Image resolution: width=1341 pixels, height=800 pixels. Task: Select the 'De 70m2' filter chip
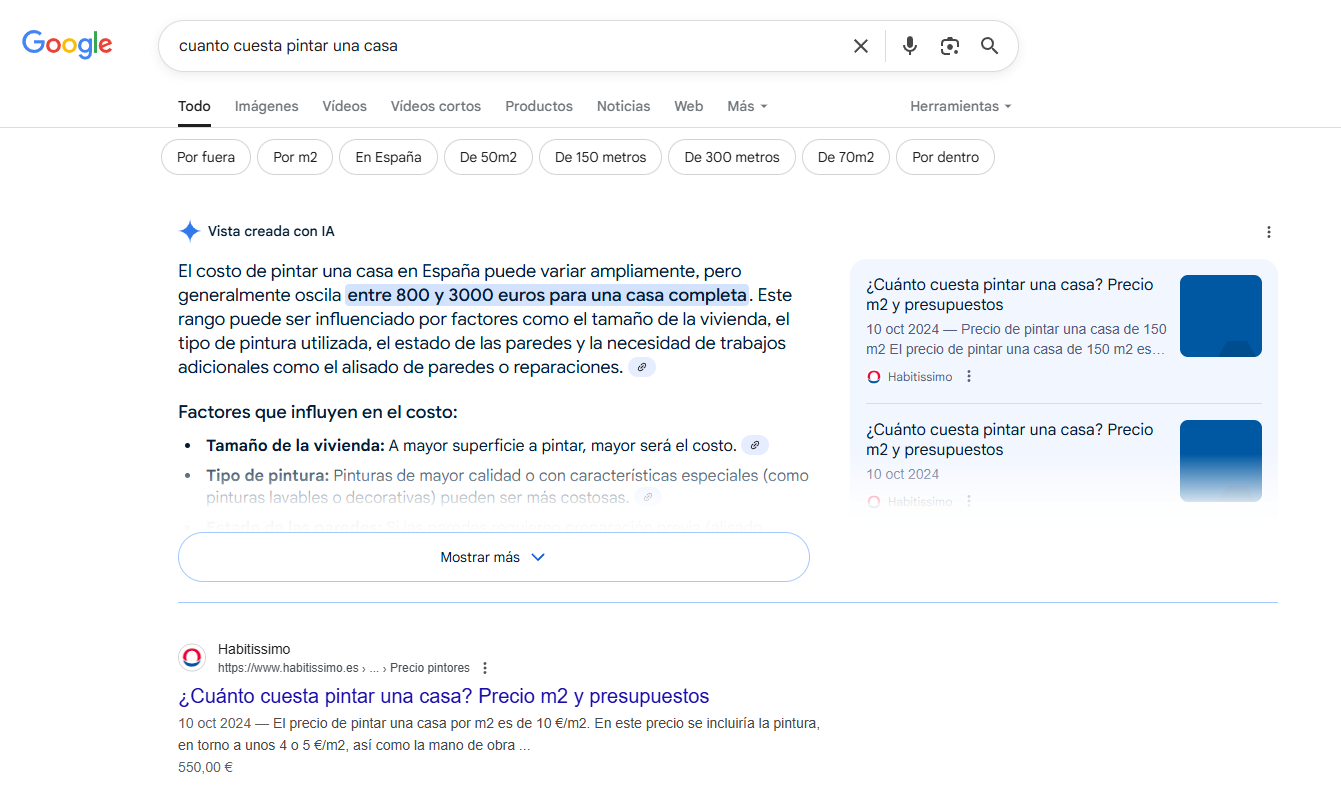coord(846,157)
